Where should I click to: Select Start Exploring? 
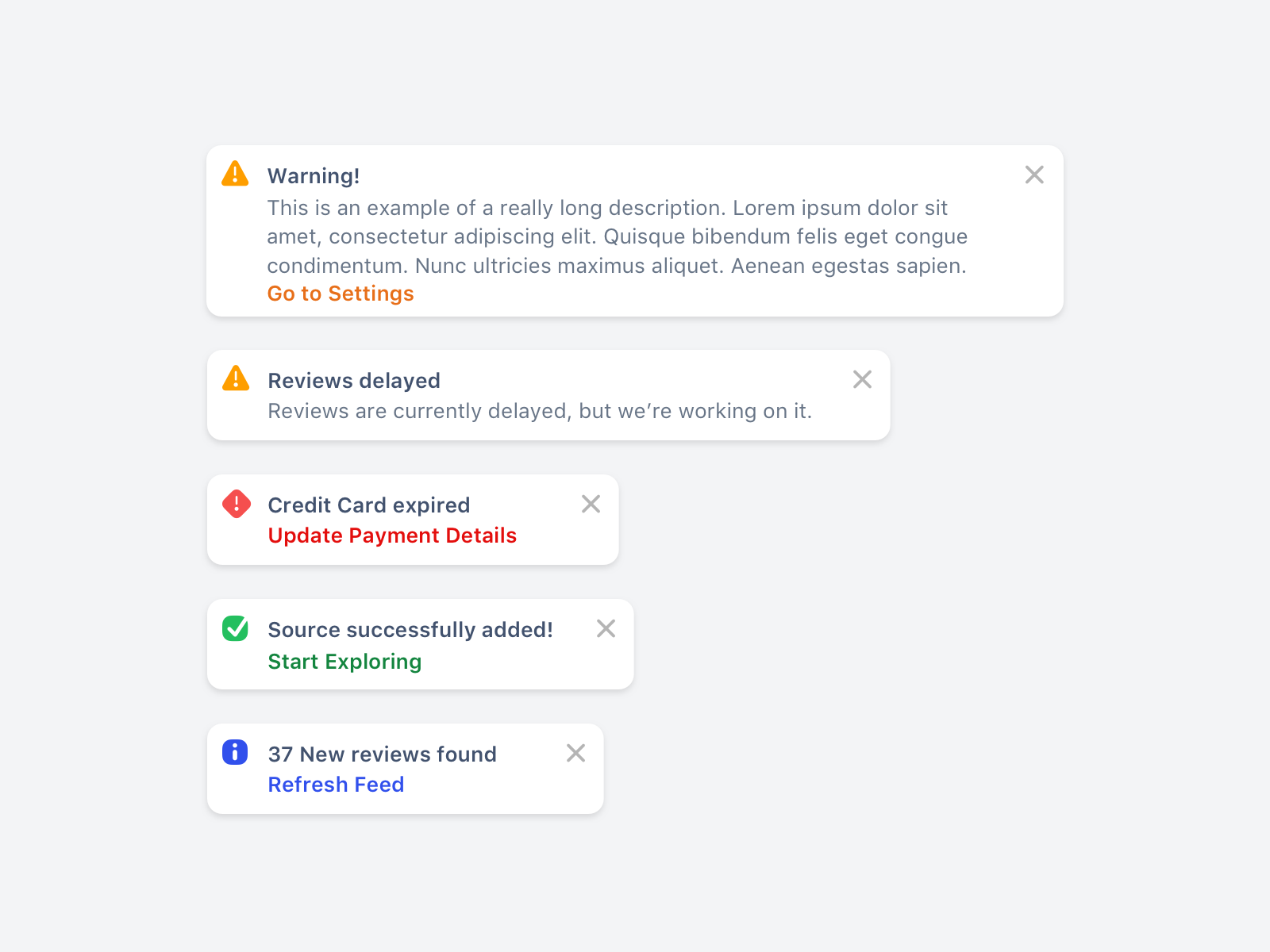click(344, 661)
